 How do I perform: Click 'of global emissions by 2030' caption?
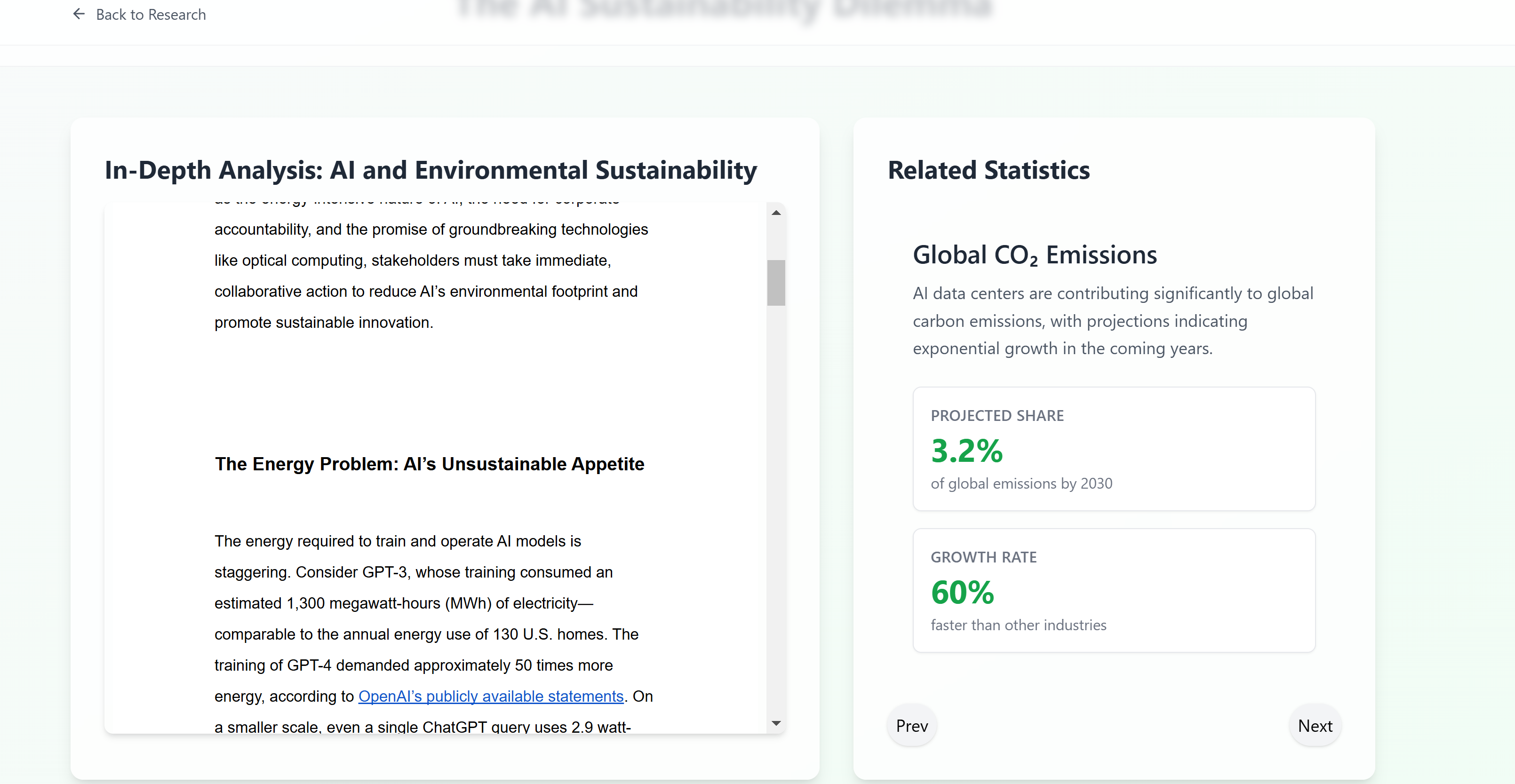tap(1021, 483)
